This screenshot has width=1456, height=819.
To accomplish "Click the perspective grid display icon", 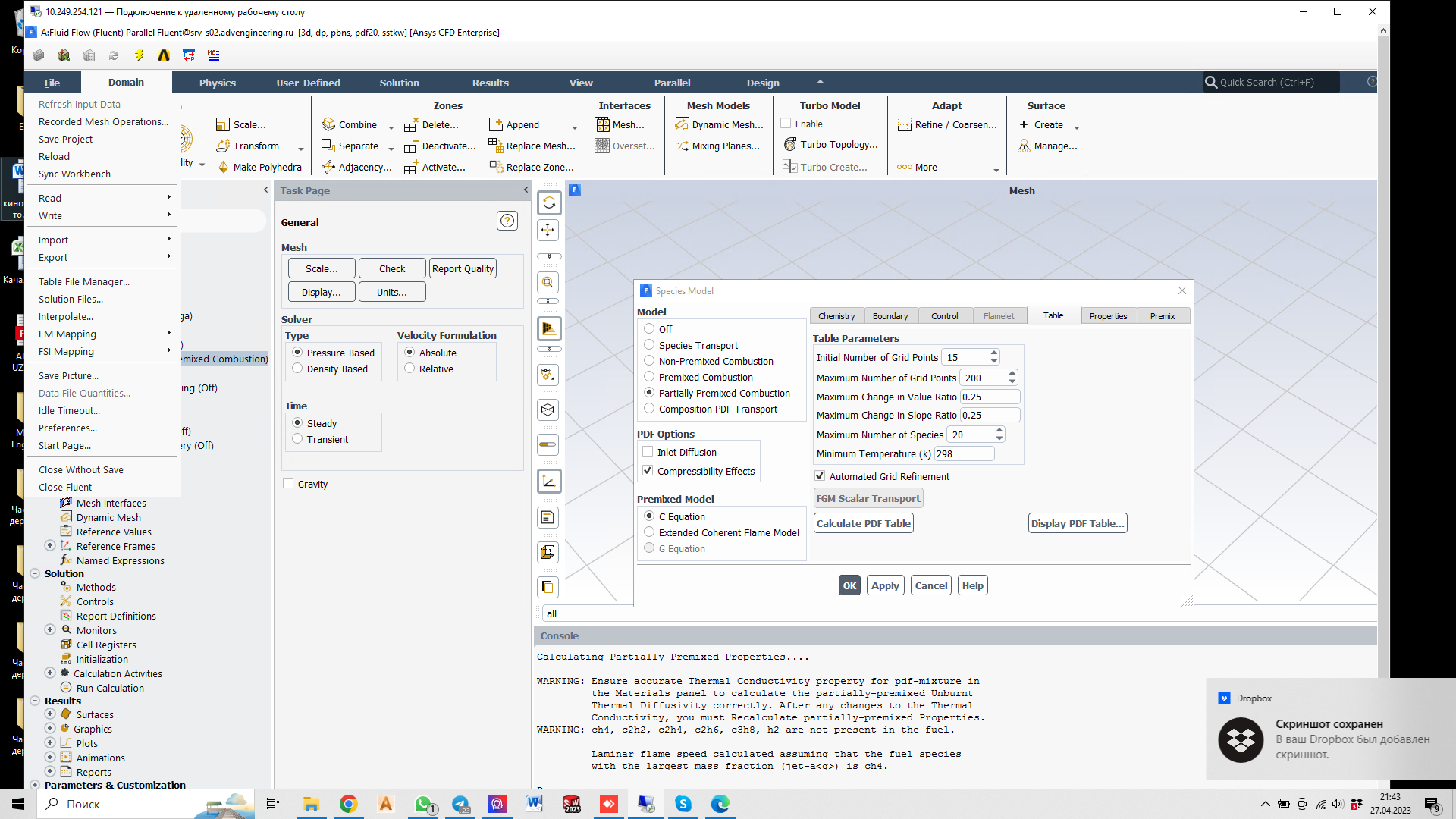I will pos(549,328).
